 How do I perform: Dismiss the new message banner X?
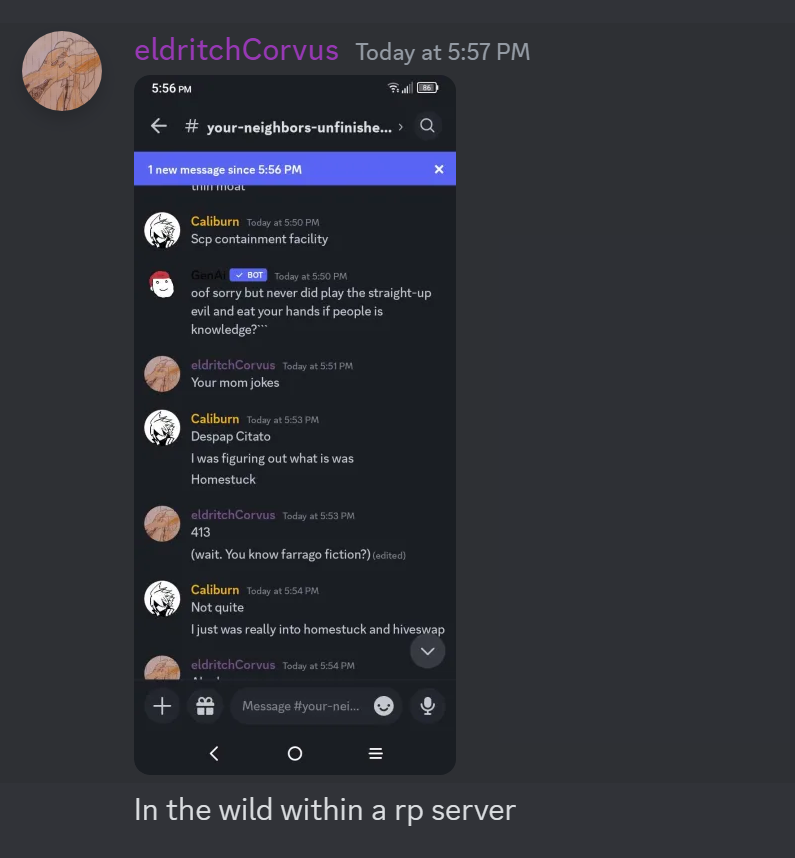(439, 170)
